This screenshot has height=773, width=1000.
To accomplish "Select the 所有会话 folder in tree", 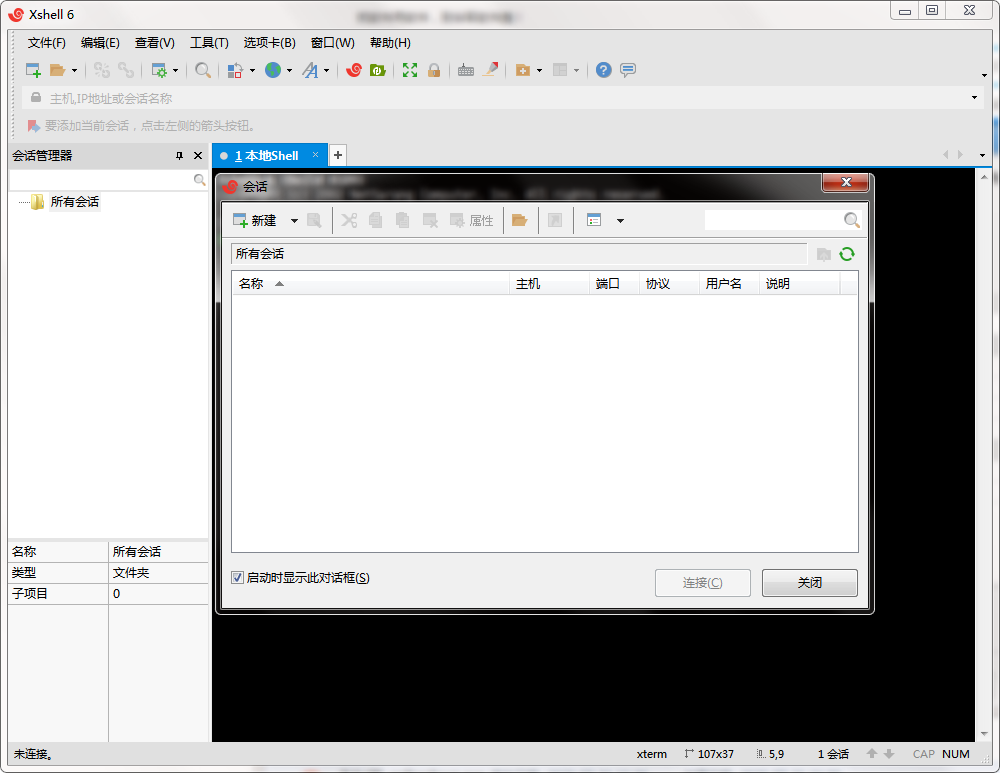I will [75, 202].
